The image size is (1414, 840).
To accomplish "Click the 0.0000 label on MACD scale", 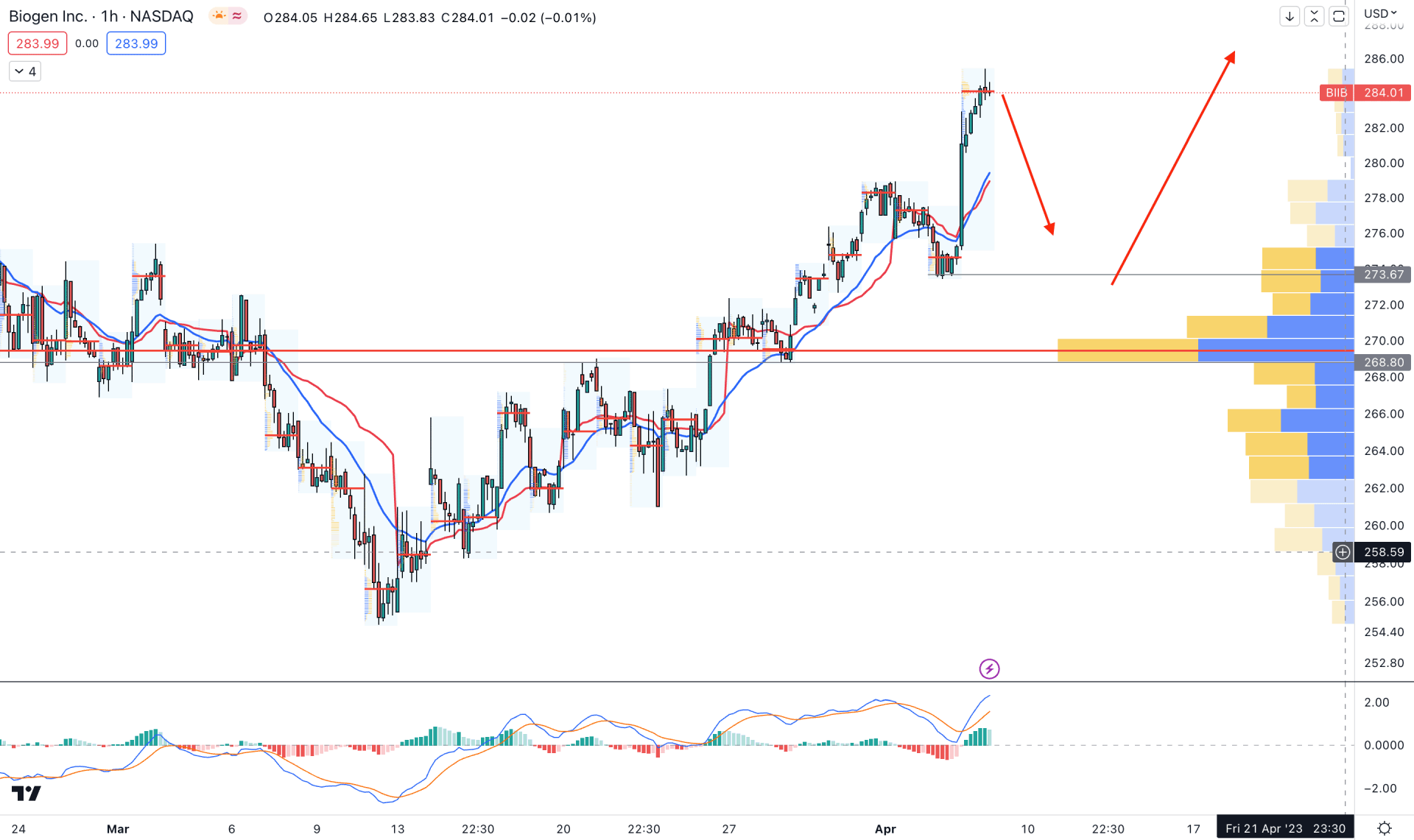I will (1384, 745).
